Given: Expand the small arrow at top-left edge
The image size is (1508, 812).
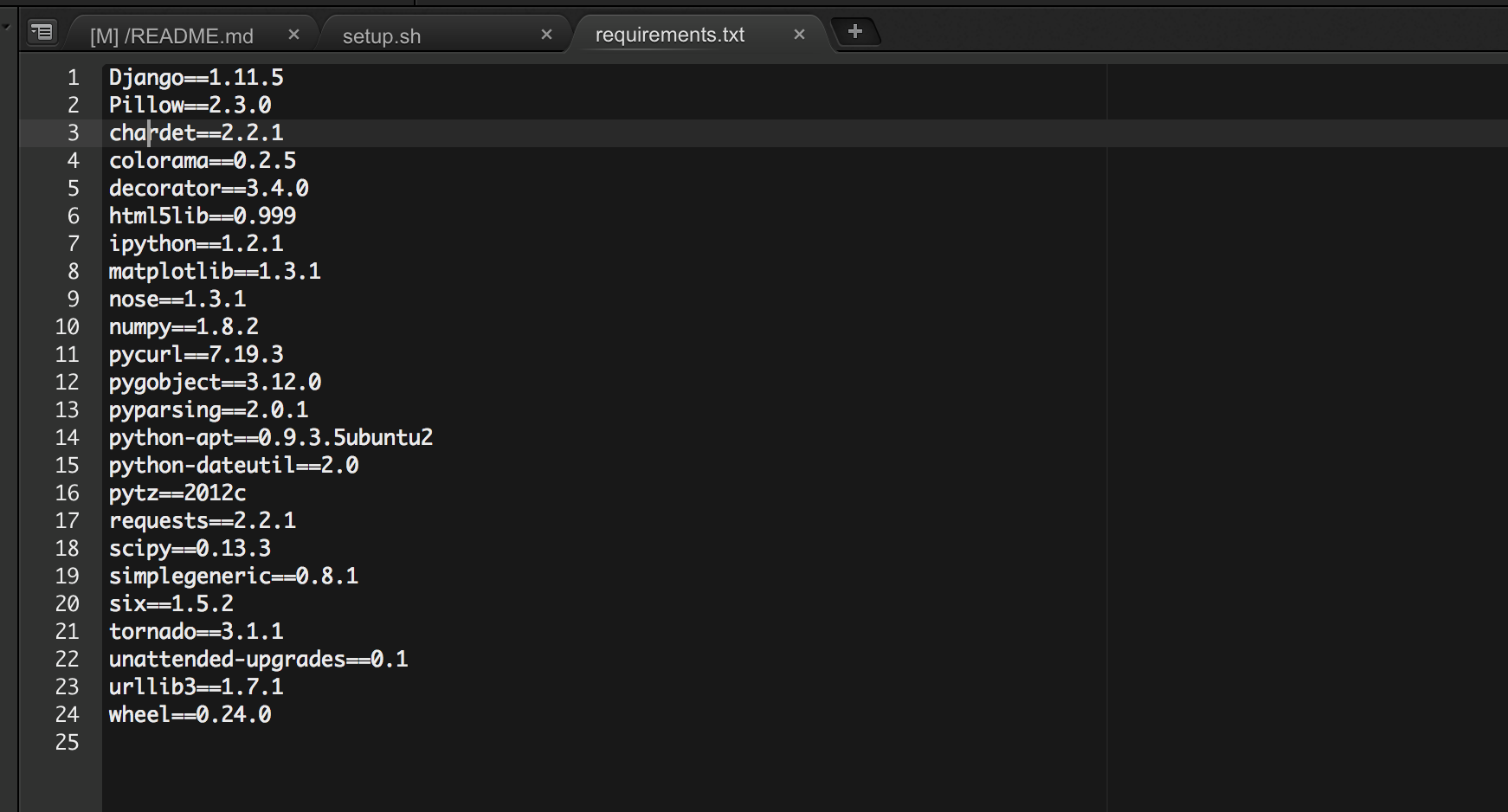Looking at the screenshot, I should click(x=6, y=27).
